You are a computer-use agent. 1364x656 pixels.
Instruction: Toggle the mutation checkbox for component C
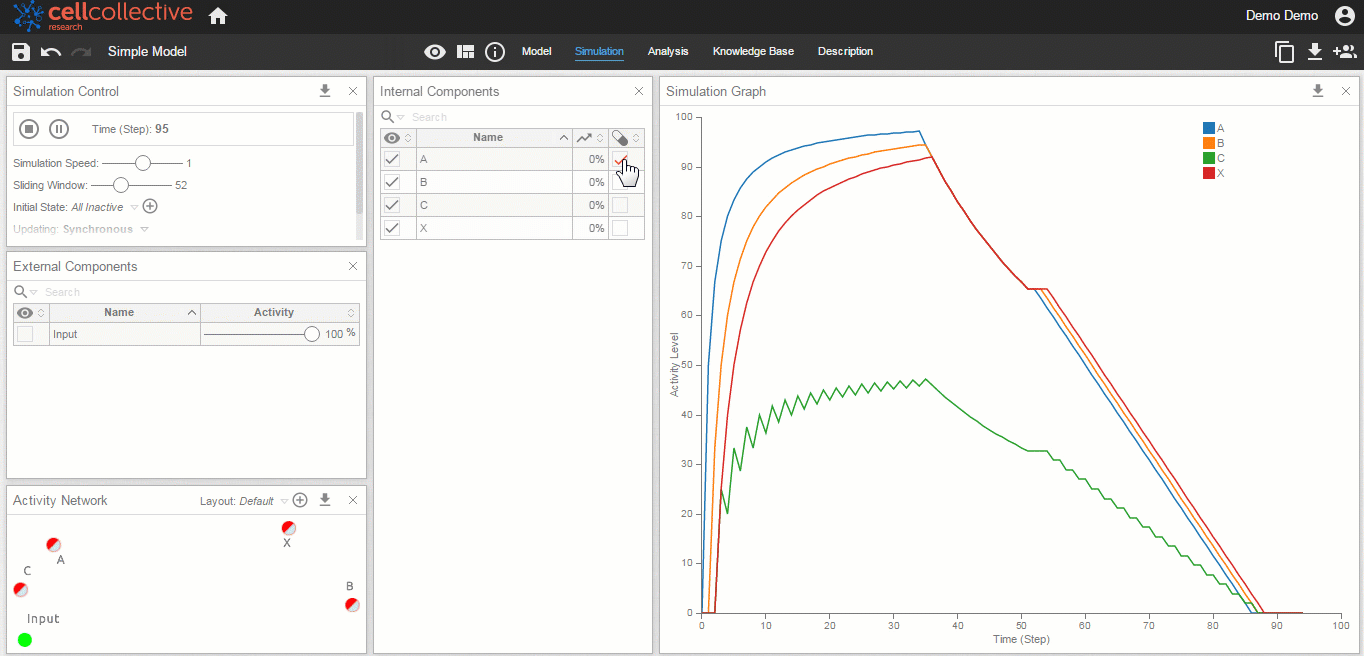pos(620,205)
